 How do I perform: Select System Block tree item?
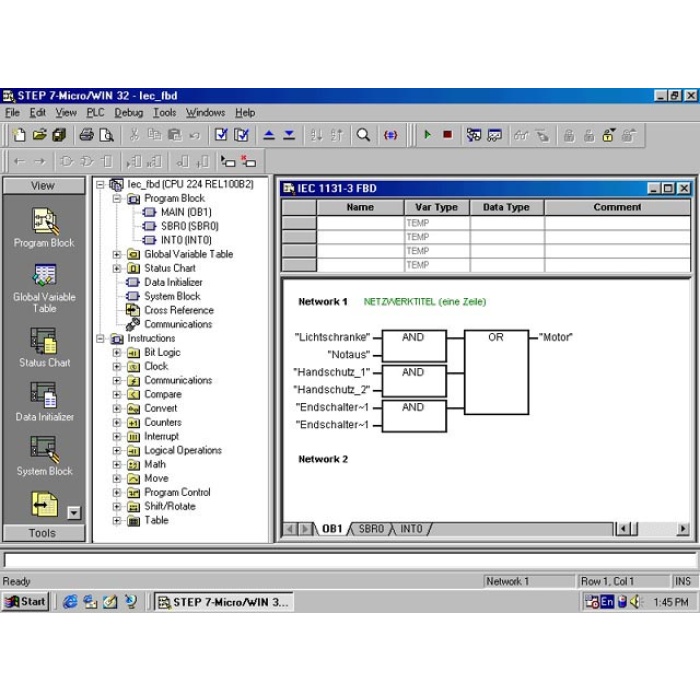click(x=172, y=296)
